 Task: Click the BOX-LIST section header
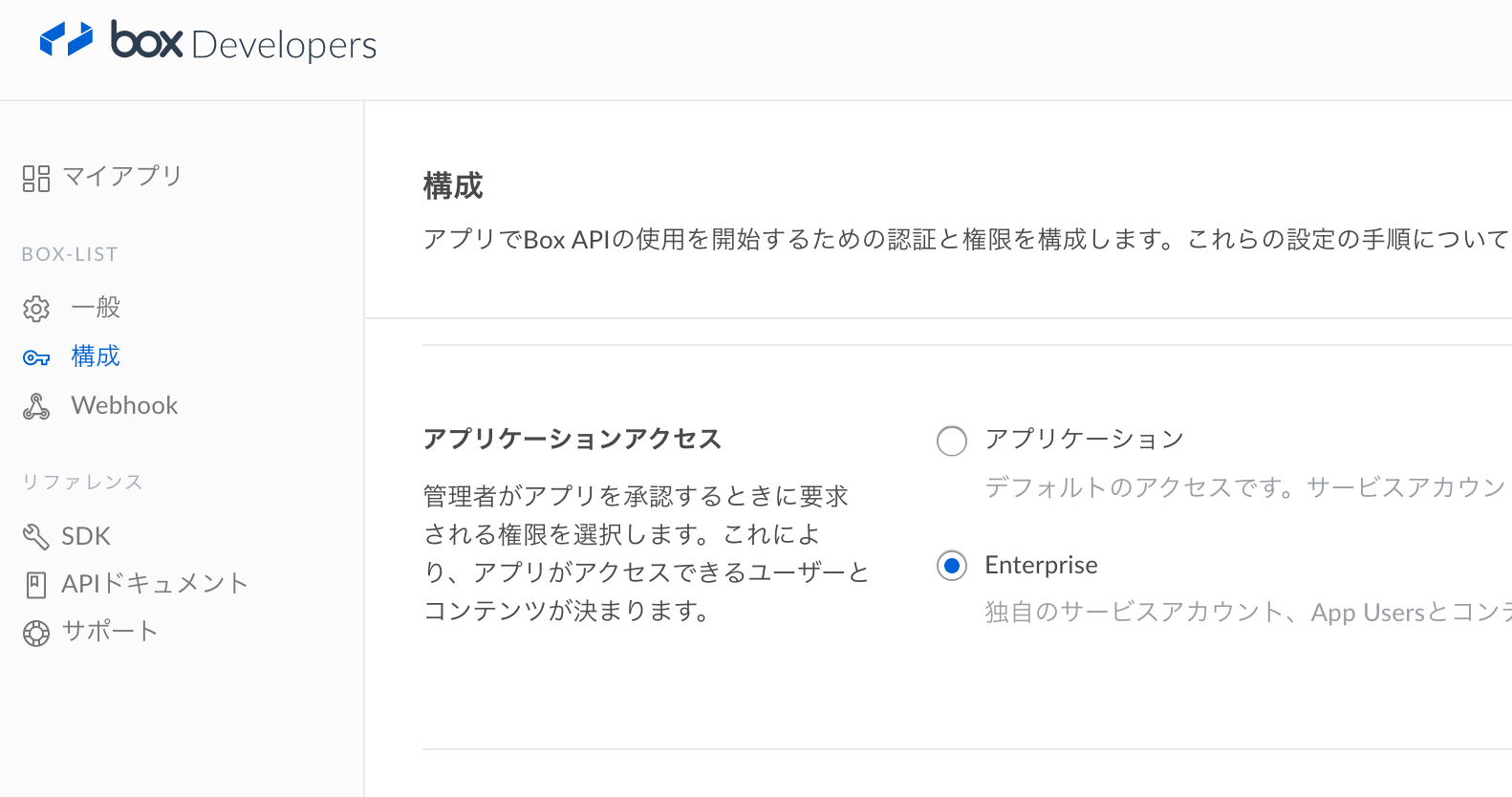(x=69, y=253)
